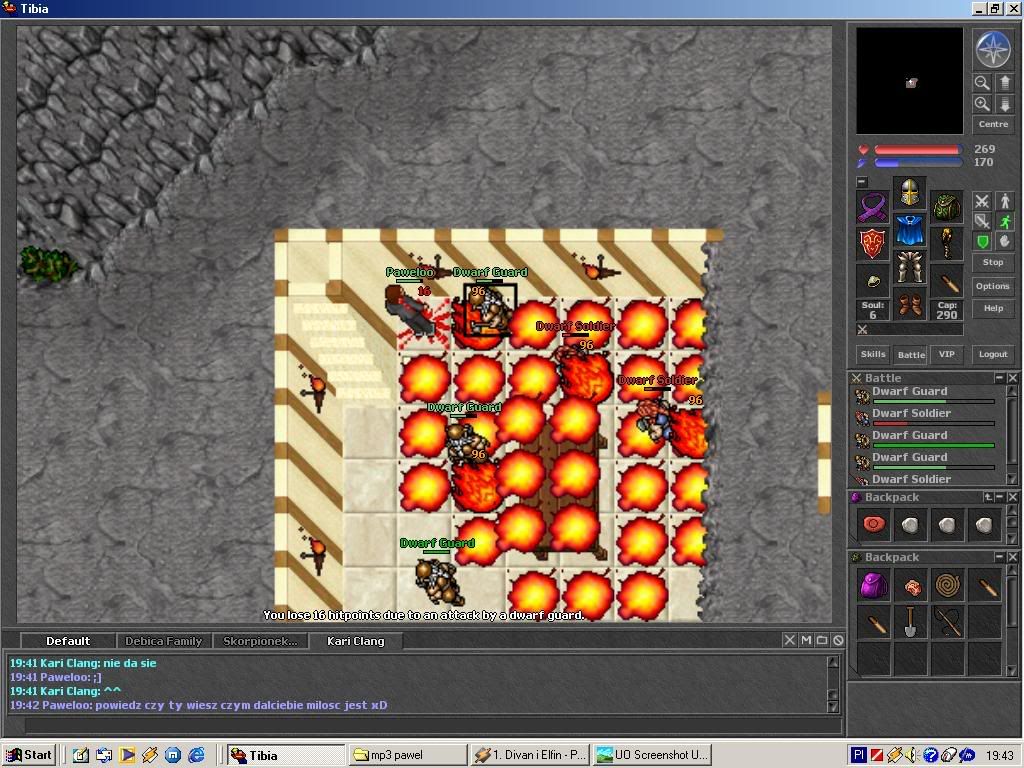Open the Help window
The image size is (1024, 768).
993,308
